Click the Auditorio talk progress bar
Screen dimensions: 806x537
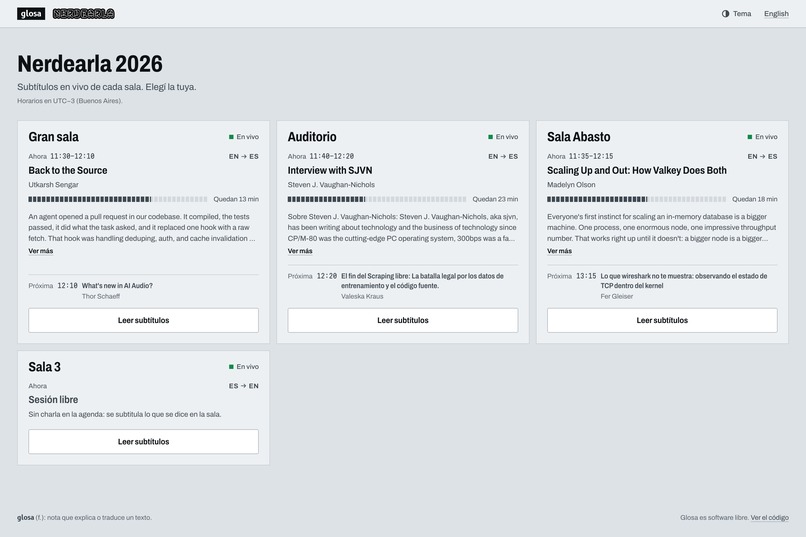point(377,199)
